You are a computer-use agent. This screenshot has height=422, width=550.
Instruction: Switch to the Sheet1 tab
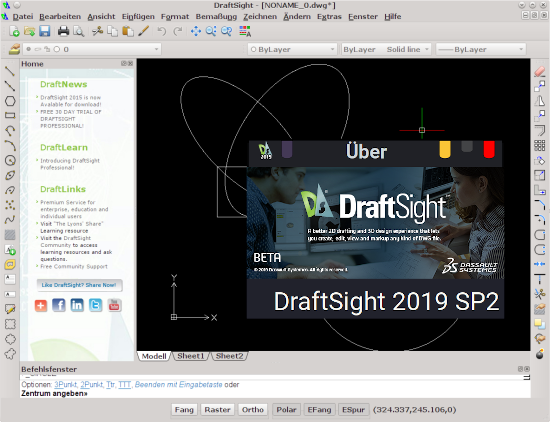pos(191,356)
